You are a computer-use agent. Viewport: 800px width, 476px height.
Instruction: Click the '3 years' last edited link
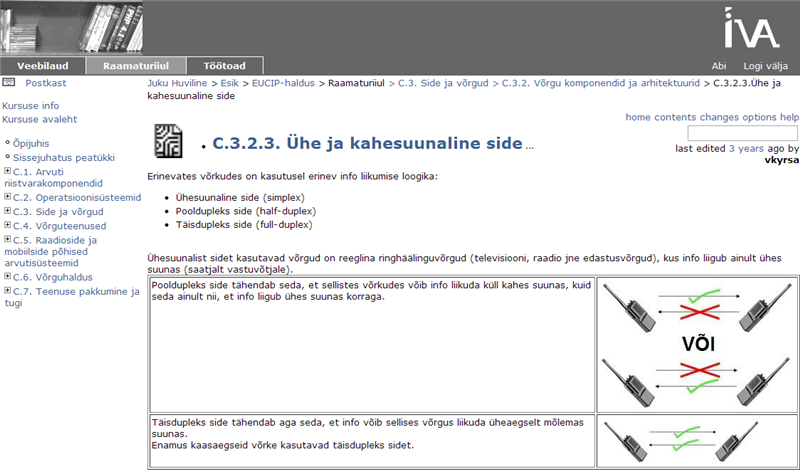coord(746,148)
